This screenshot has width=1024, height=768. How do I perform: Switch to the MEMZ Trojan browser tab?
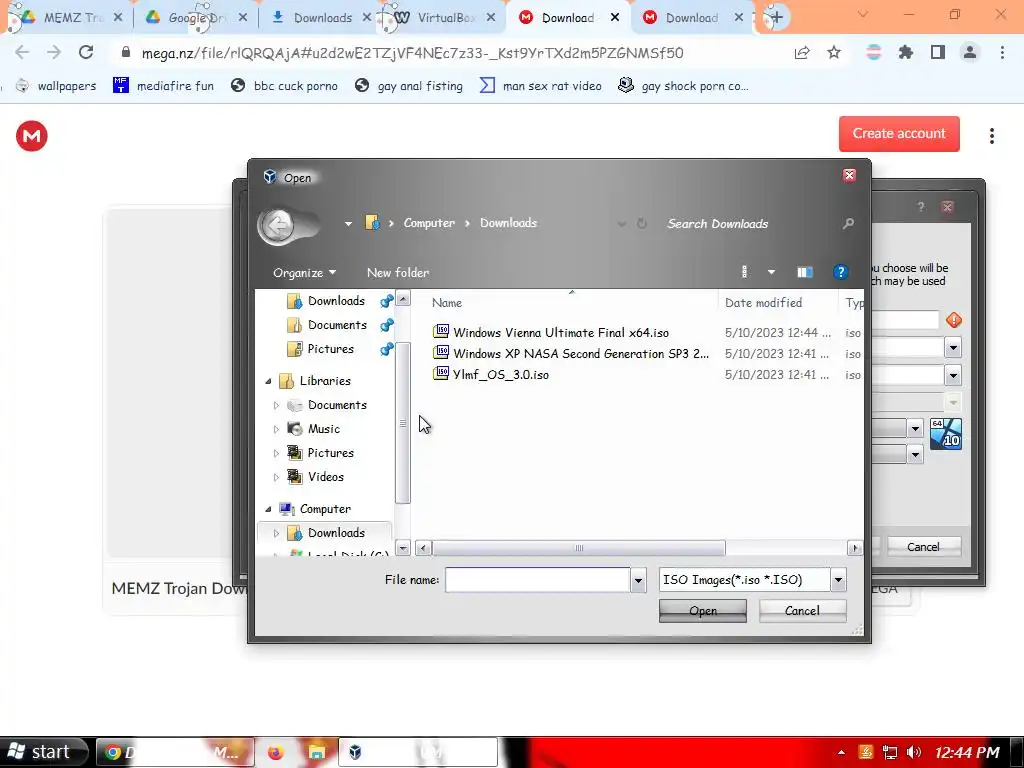tap(67, 18)
